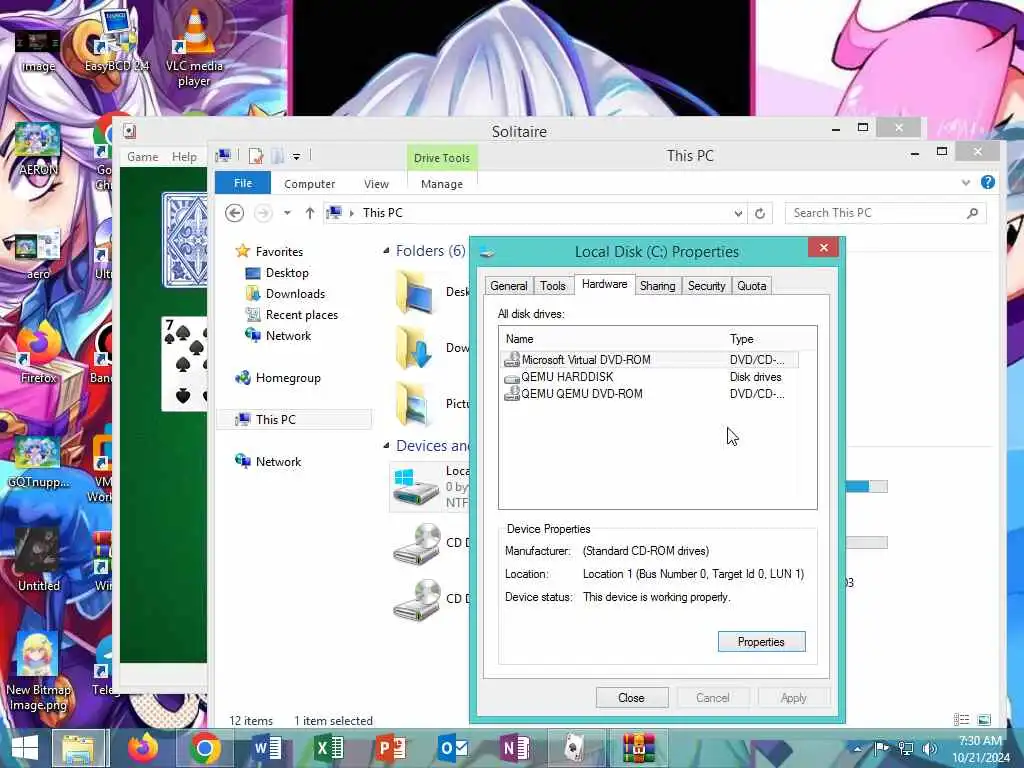Expand the ribbon chevron in This PC
The width and height of the screenshot is (1024, 768).
[x=966, y=183]
